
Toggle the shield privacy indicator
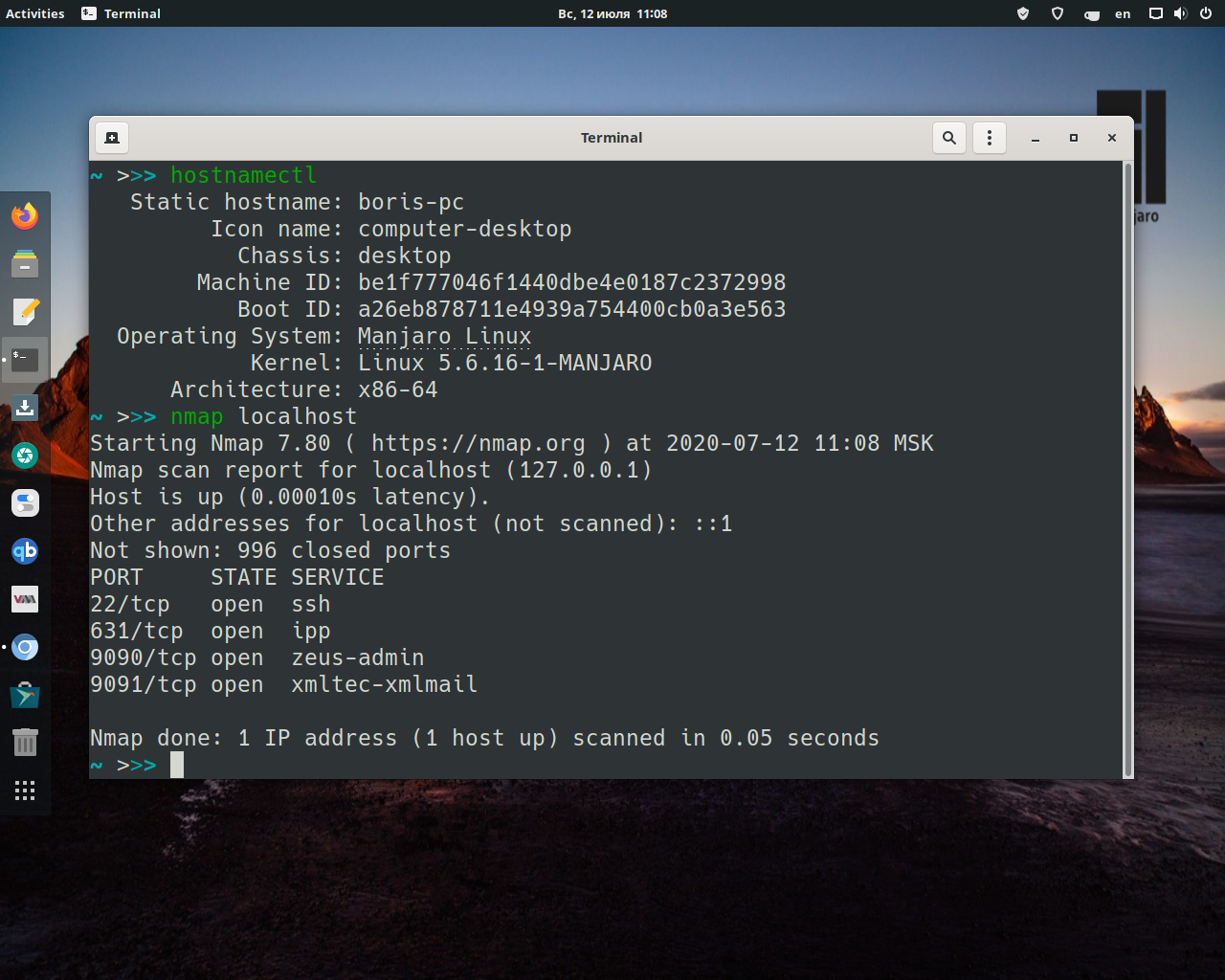1058,13
